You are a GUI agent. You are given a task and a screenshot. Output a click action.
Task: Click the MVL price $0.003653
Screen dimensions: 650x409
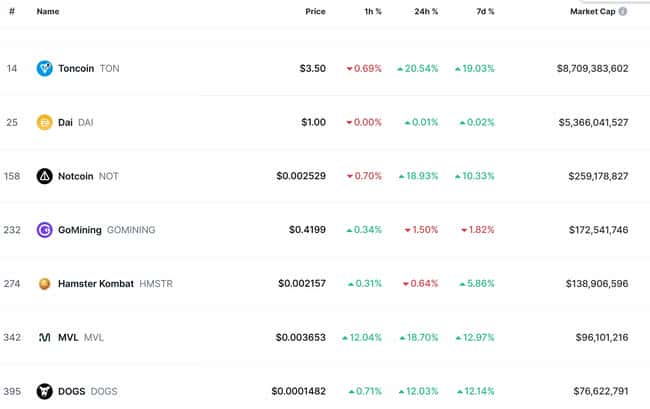[301, 338]
